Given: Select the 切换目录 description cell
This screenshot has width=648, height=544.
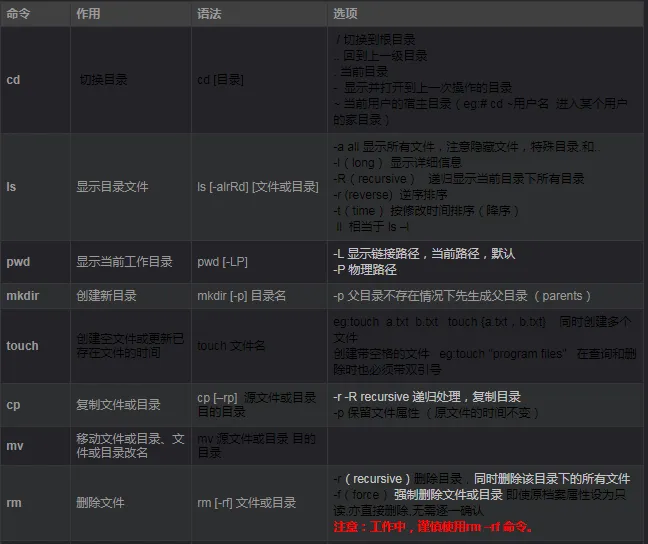Looking at the screenshot, I should click(x=131, y=80).
